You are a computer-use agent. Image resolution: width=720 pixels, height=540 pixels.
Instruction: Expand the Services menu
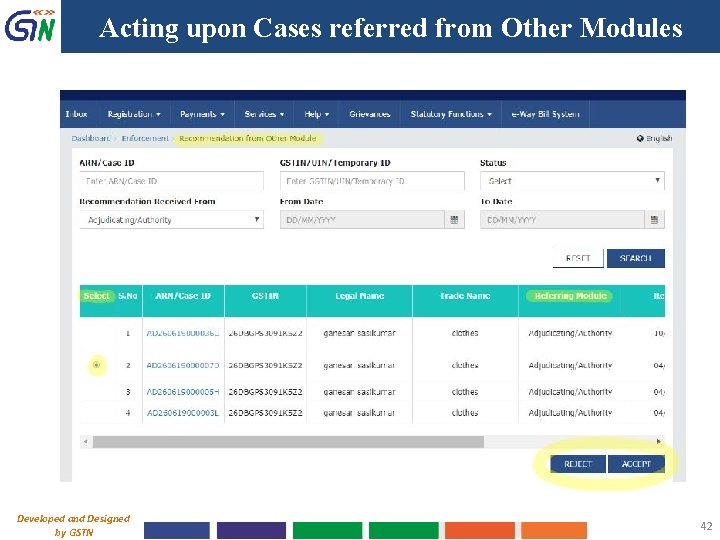pyautogui.click(x=264, y=114)
